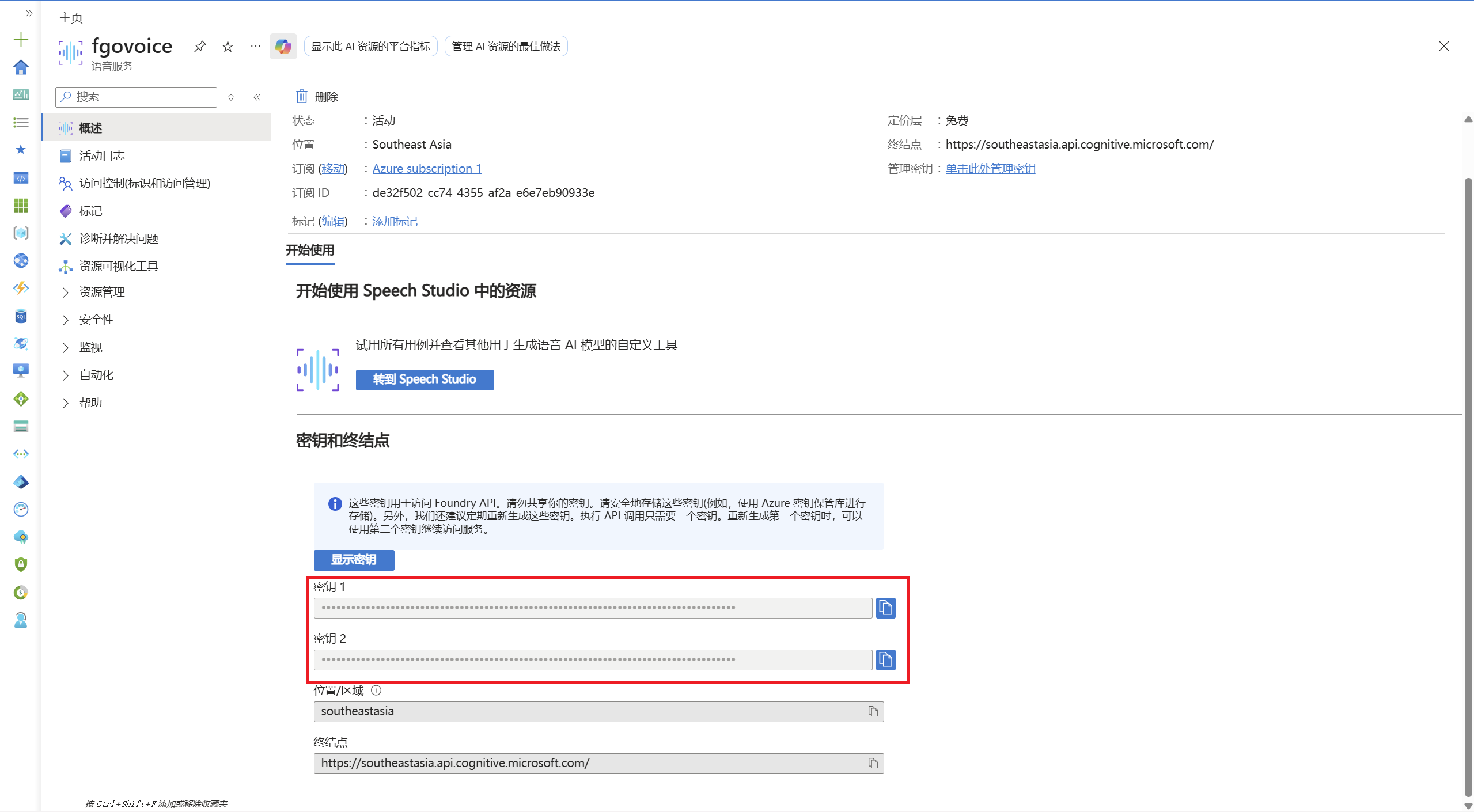Open Advisor cloud icon in sidebar
The width and height of the screenshot is (1474, 812).
(21, 537)
